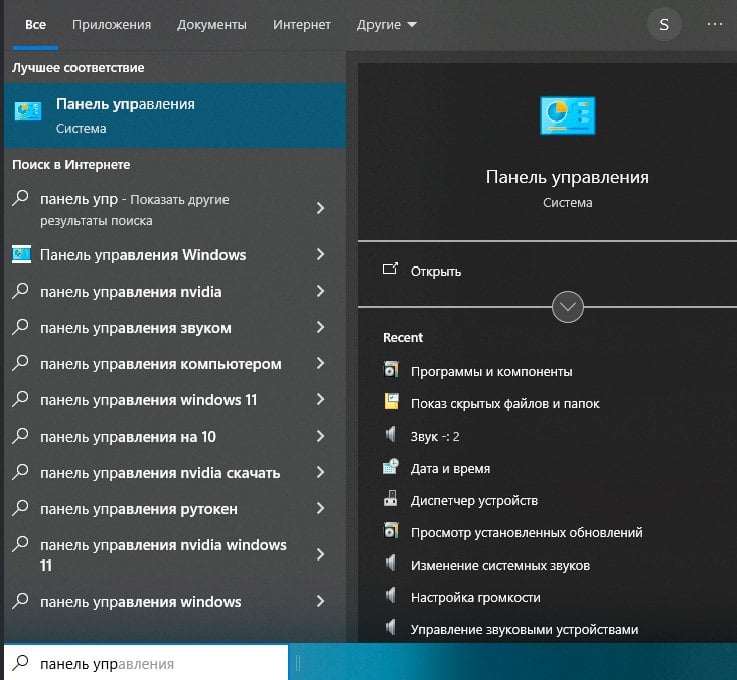
Task: Open recent item Управление звуковыми устройствами
Action: 525,629
